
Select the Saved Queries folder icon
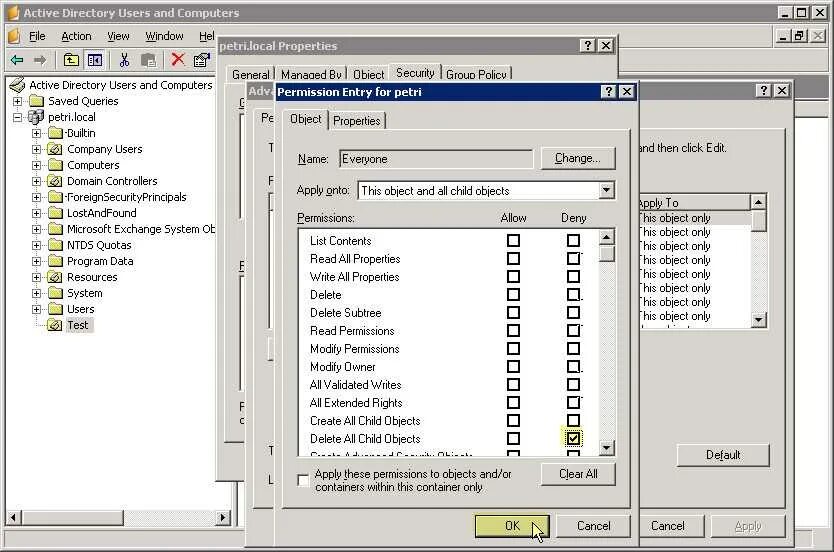coord(36,101)
